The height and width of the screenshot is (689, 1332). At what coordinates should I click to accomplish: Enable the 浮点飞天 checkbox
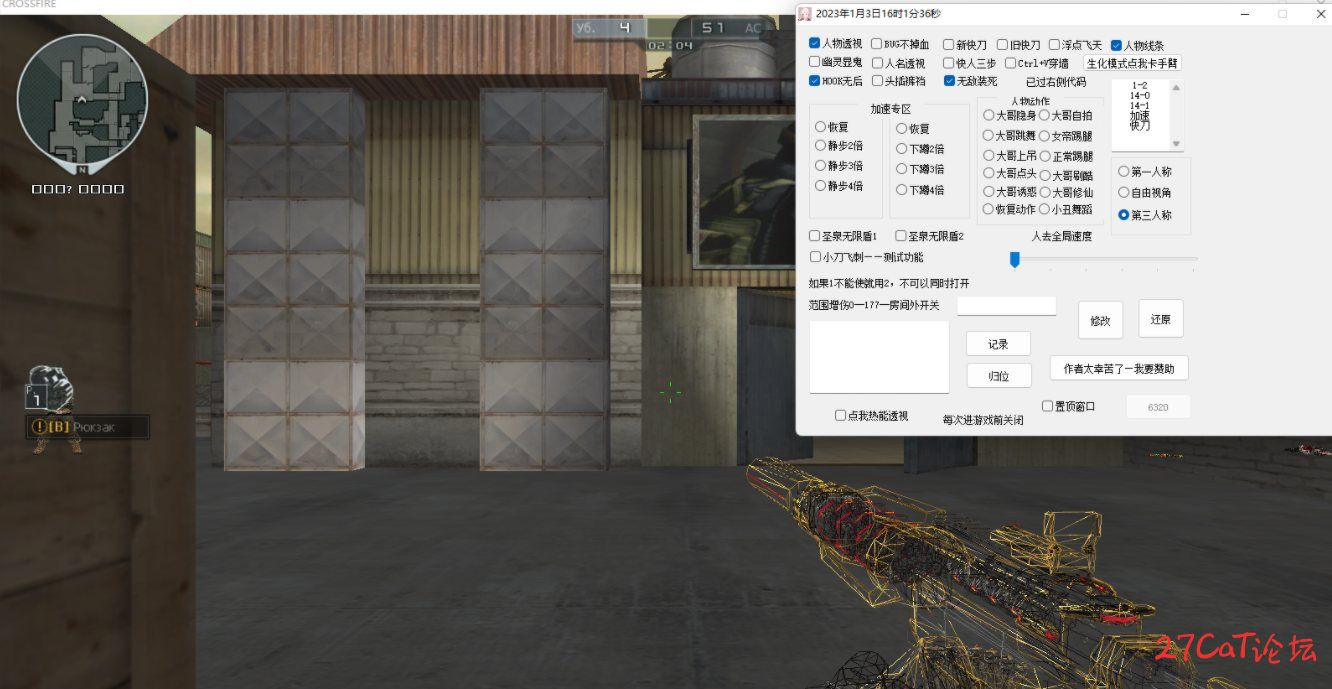click(x=1054, y=45)
